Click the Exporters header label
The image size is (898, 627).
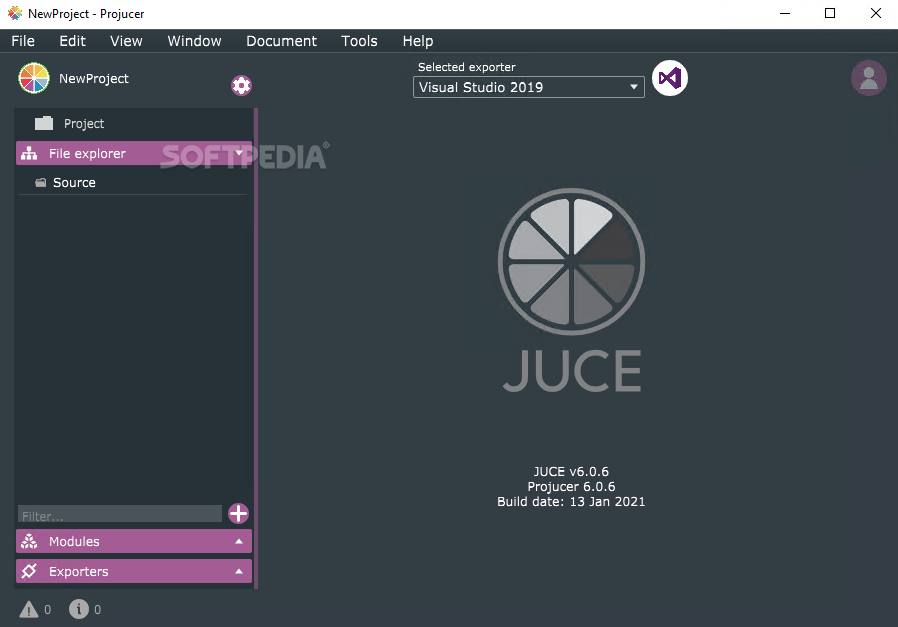click(78, 571)
